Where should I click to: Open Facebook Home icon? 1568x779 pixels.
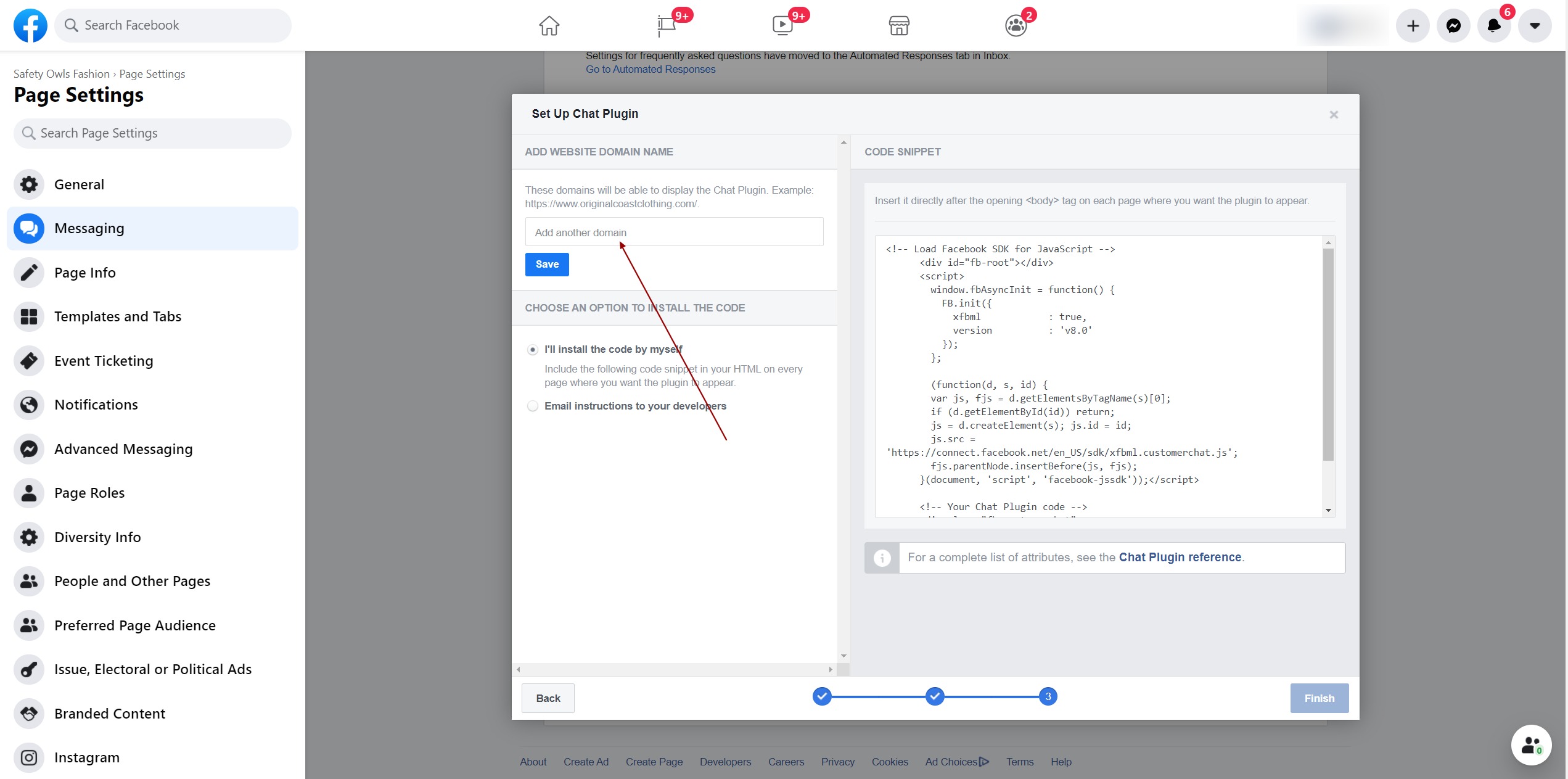(549, 25)
